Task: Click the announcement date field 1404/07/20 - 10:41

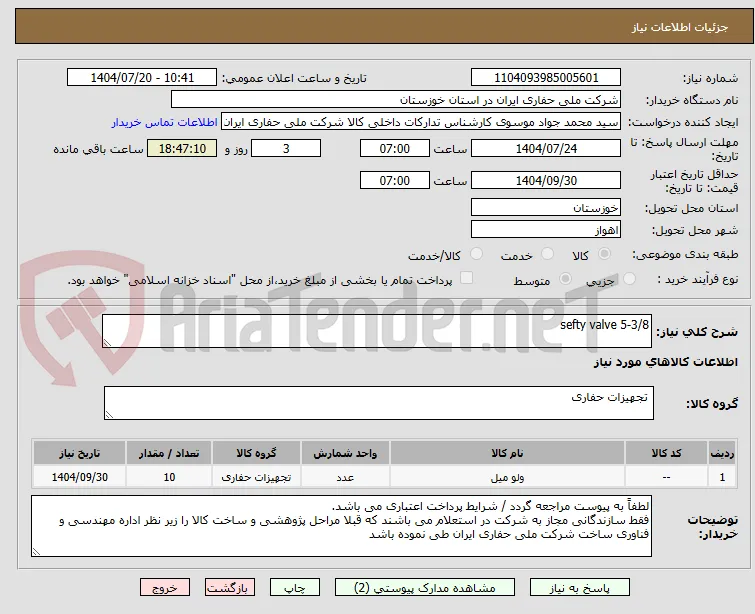Action: pyautogui.click(x=142, y=78)
